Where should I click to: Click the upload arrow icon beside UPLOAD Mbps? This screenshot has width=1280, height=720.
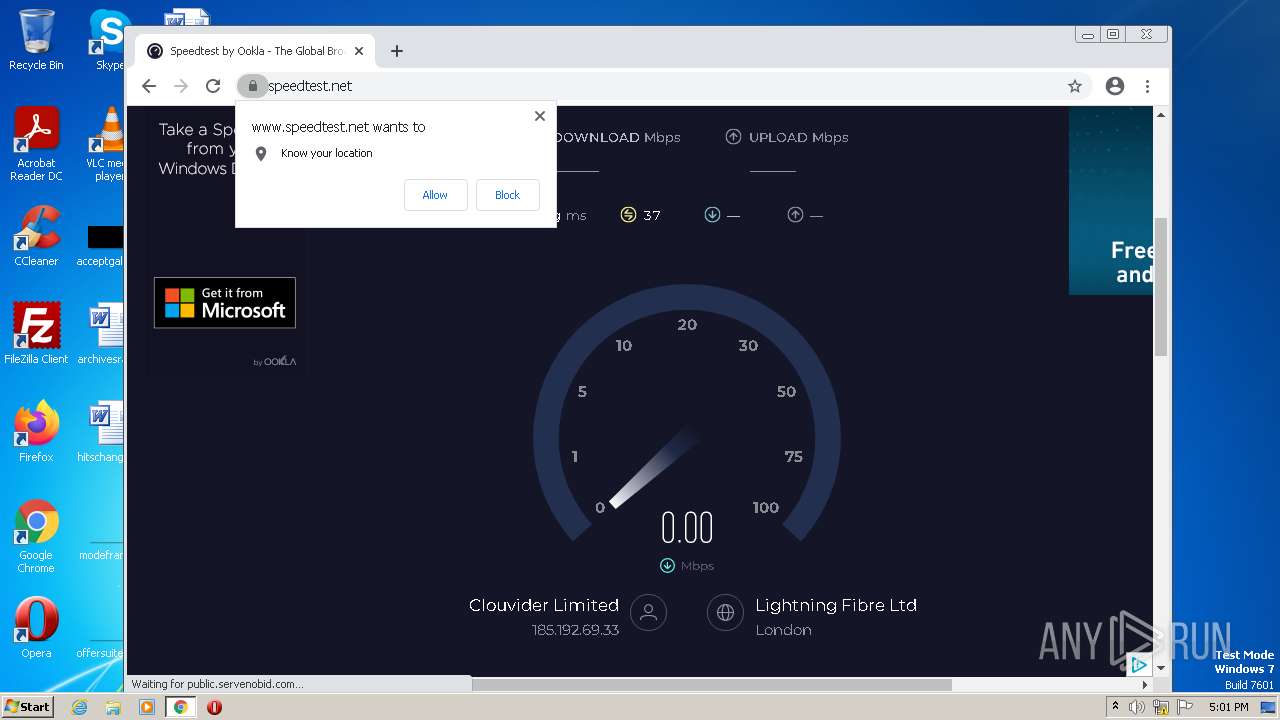(x=733, y=137)
